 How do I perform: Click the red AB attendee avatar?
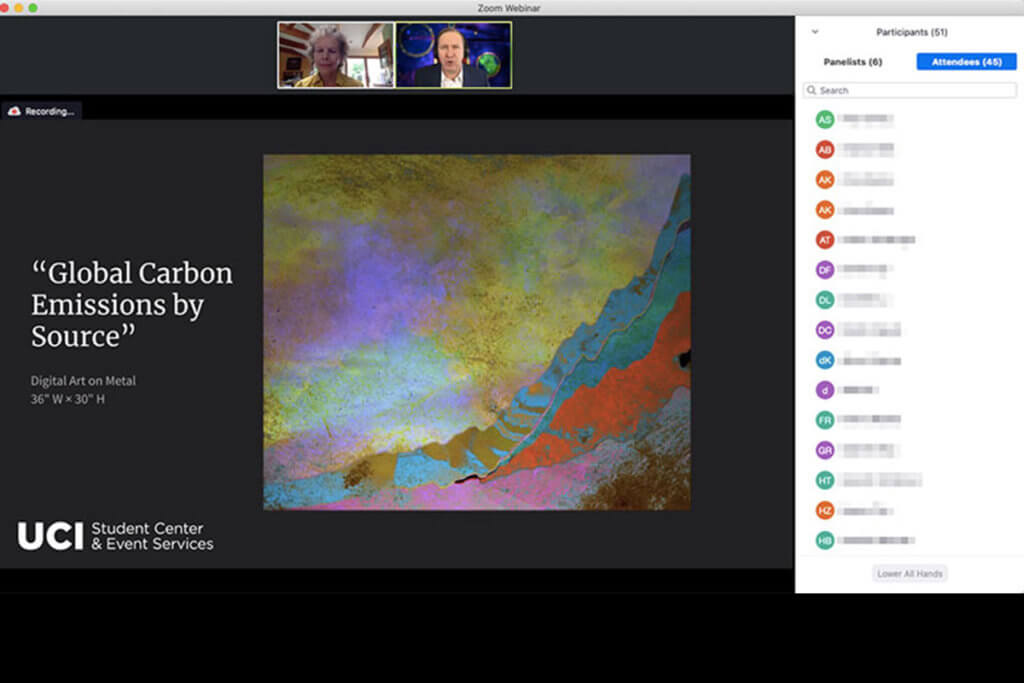click(x=824, y=149)
